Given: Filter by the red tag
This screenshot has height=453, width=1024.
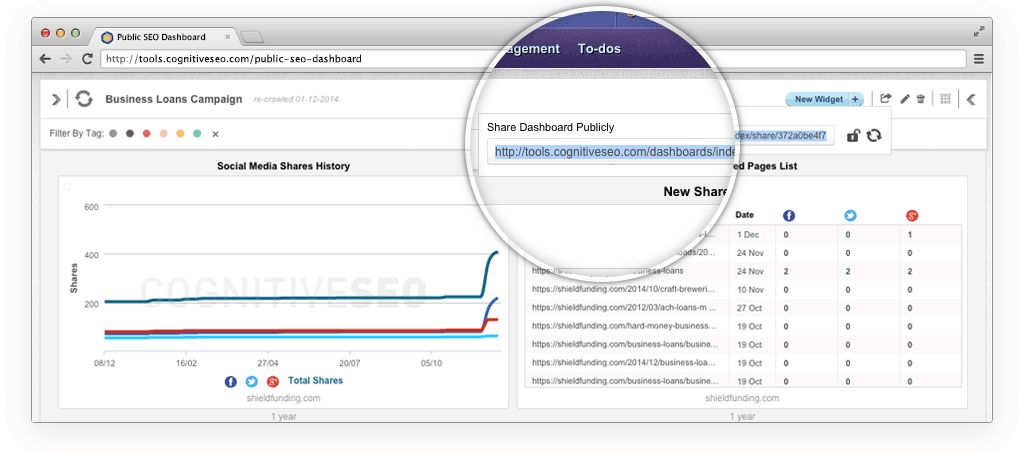Looking at the screenshot, I should pyautogui.click(x=147, y=134).
